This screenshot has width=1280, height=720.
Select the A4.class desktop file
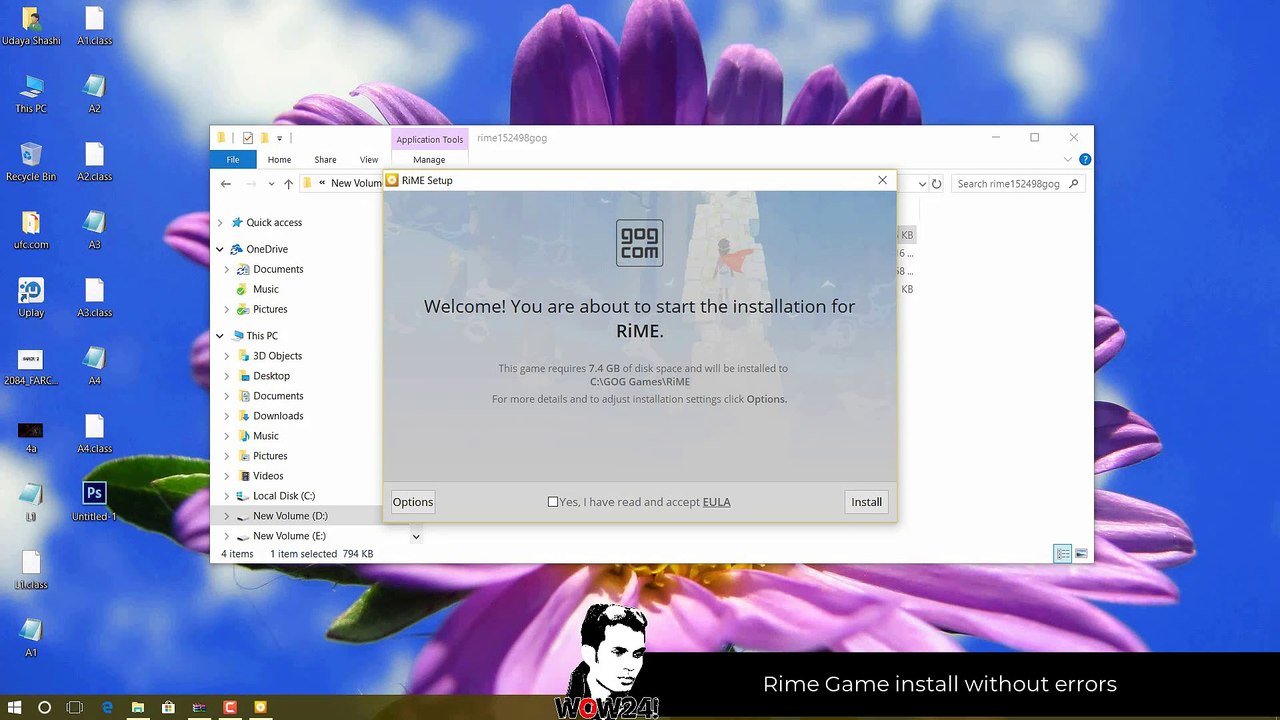pos(94,434)
